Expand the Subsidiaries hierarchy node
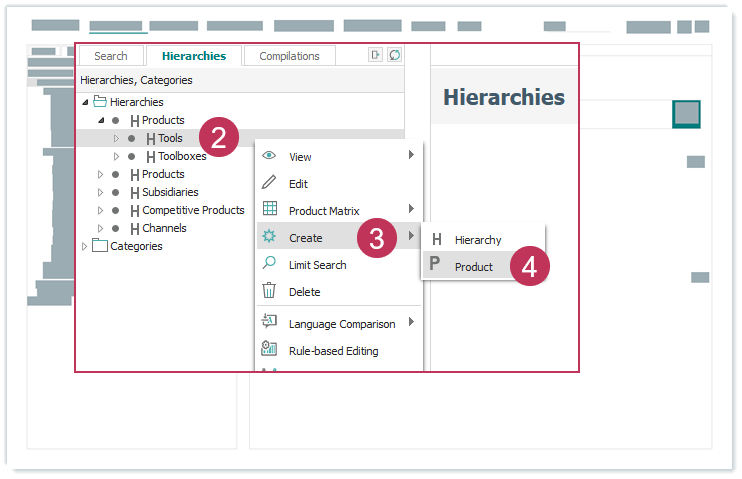This screenshot has height=479, width=742. point(100,192)
